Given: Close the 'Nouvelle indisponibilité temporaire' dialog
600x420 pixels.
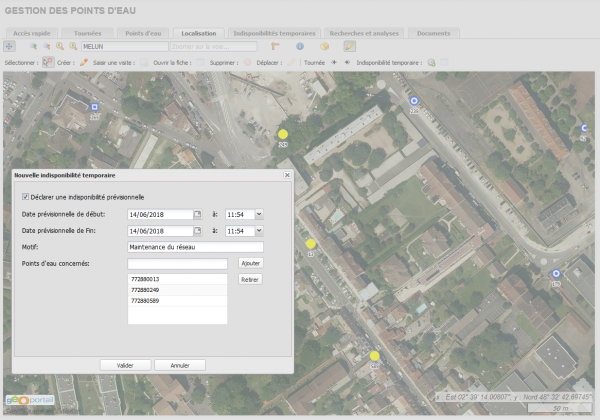Looking at the screenshot, I should (287, 175).
